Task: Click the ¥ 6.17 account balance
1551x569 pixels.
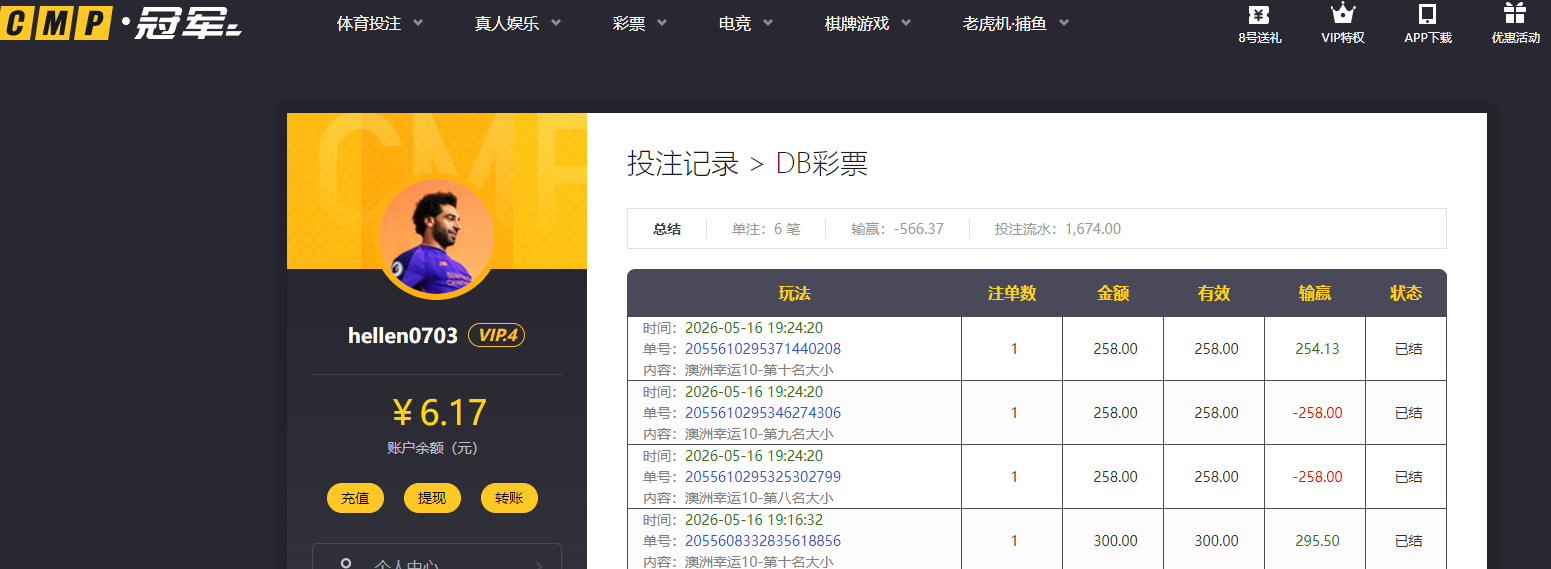Action: tap(438, 413)
